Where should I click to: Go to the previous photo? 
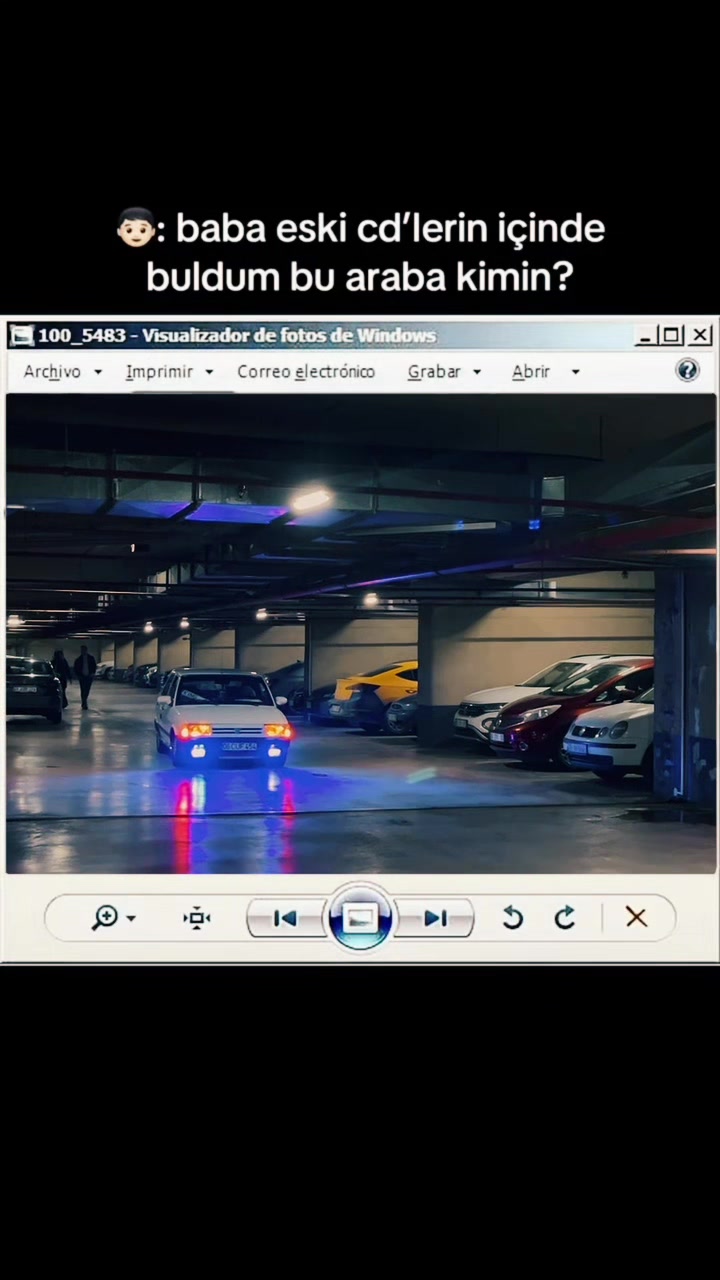point(285,918)
